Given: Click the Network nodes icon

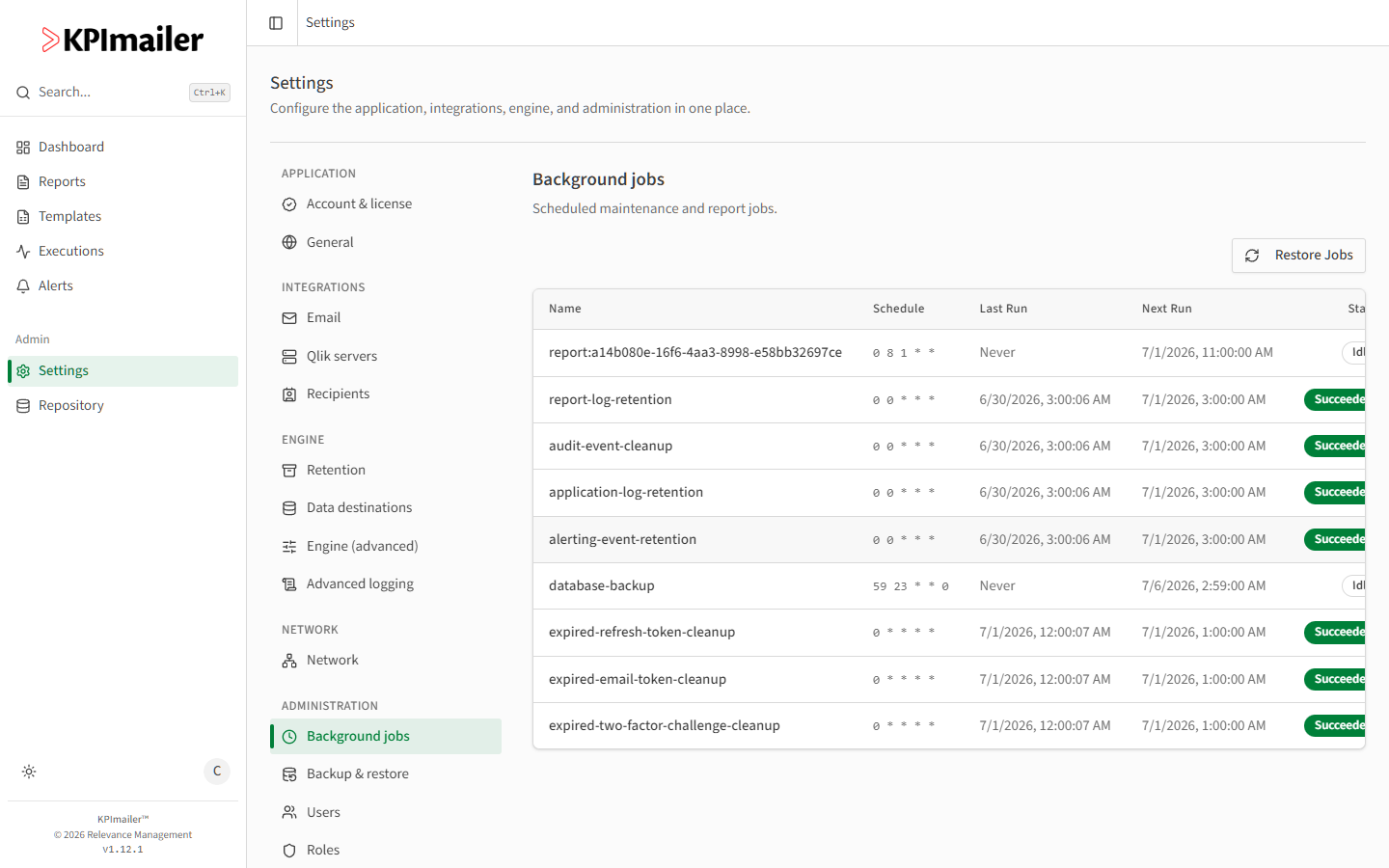Looking at the screenshot, I should [x=289, y=661].
